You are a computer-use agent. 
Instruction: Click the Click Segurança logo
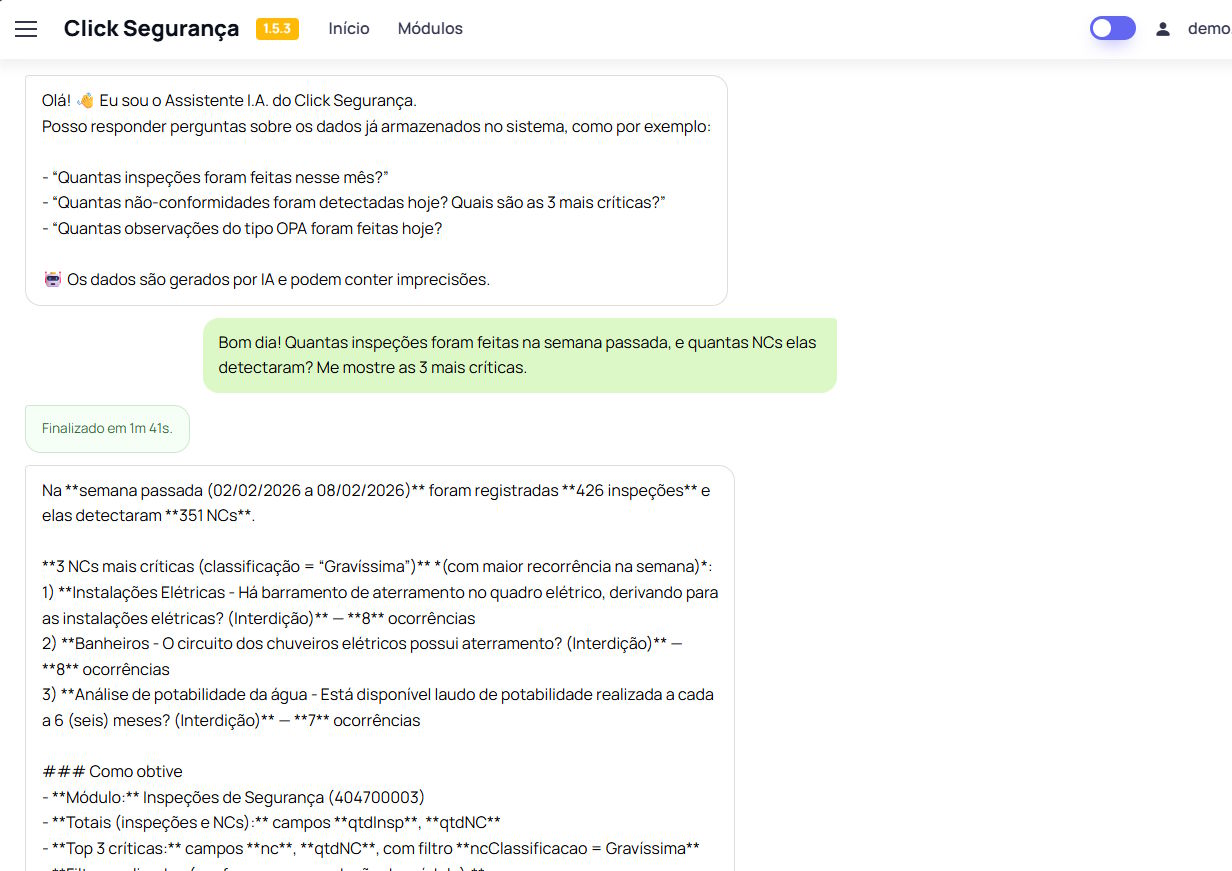coord(151,29)
